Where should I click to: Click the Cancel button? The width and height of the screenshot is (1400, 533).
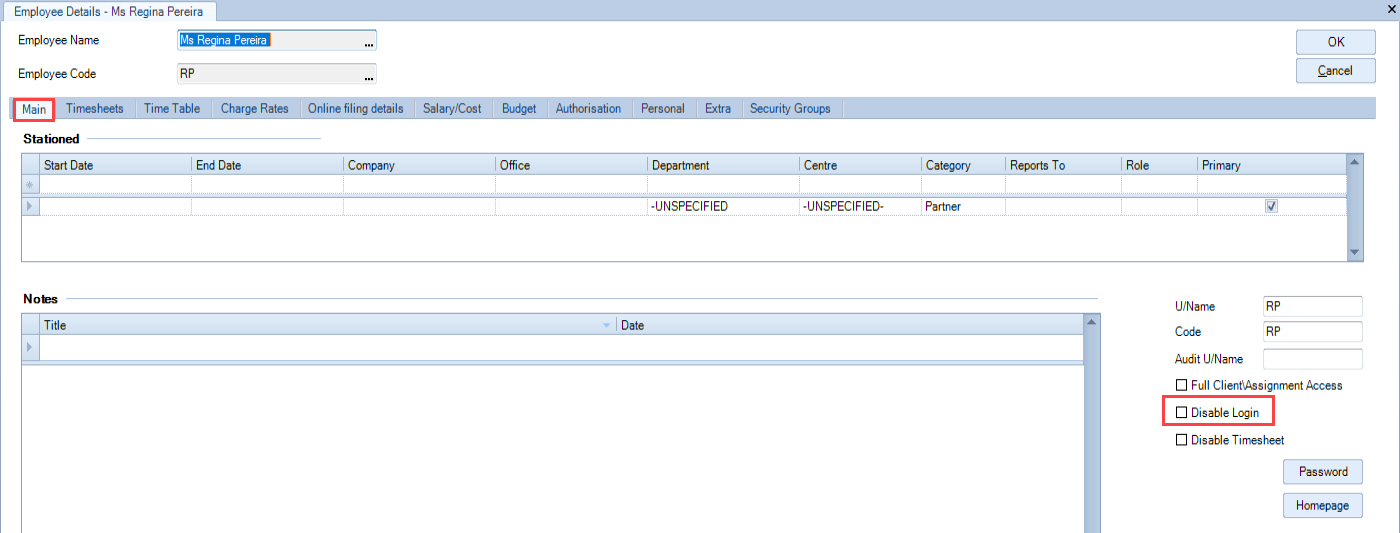[x=1336, y=71]
